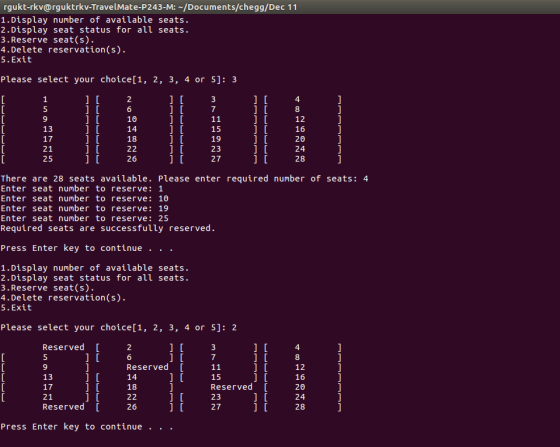The height and width of the screenshot is (447, 560).
Task: Click seat 28 in the first seat grid
Action: pos(300,159)
